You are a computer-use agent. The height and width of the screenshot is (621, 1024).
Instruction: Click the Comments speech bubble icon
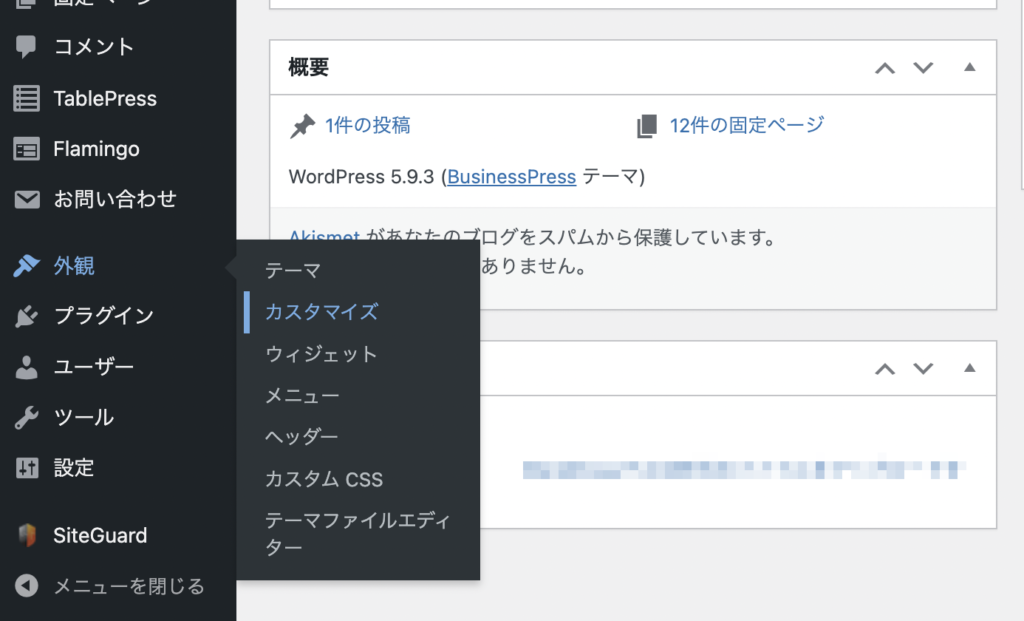pyautogui.click(x=27, y=47)
